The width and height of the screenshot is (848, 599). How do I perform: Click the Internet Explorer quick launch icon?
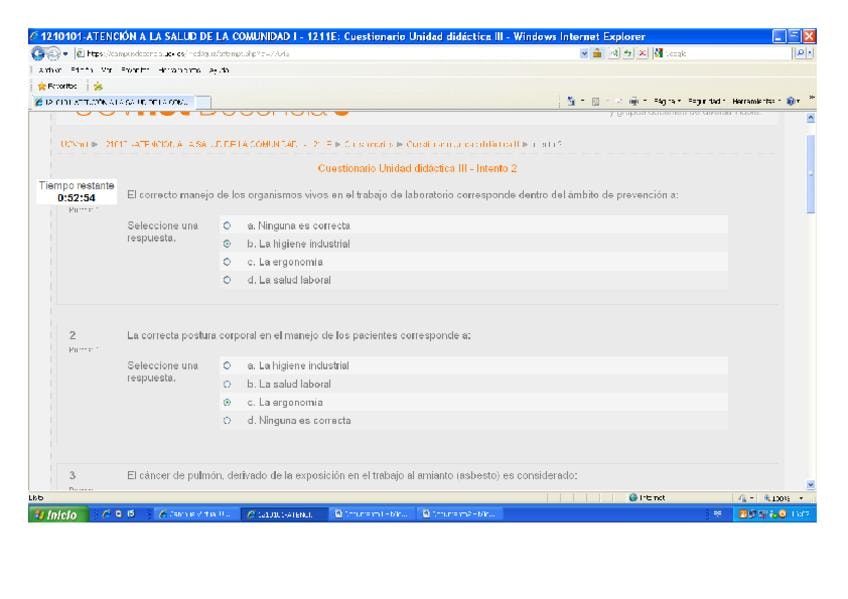pos(106,514)
